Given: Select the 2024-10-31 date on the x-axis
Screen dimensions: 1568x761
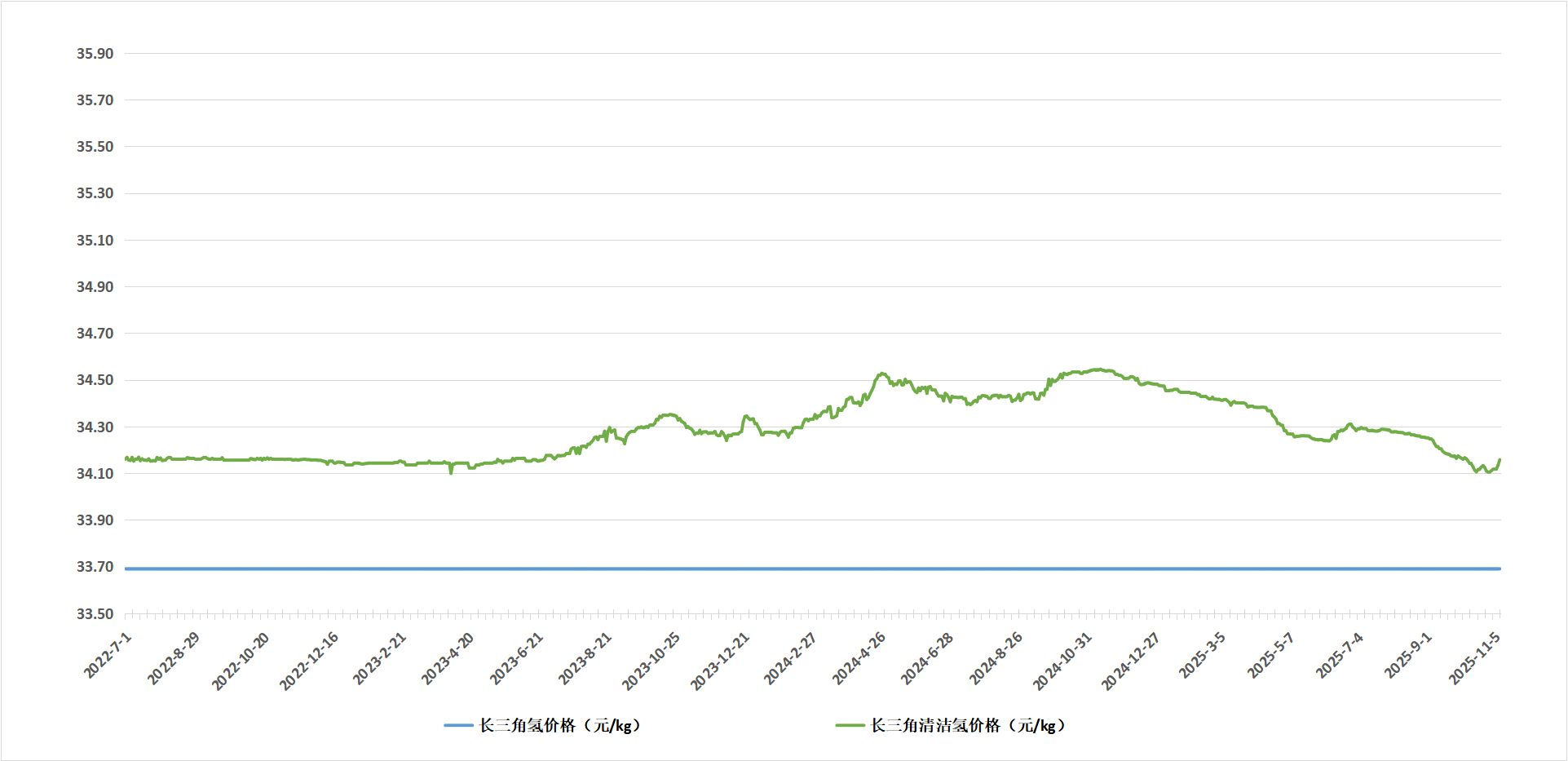Looking at the screenshot, I should [x=1062, y=661].
